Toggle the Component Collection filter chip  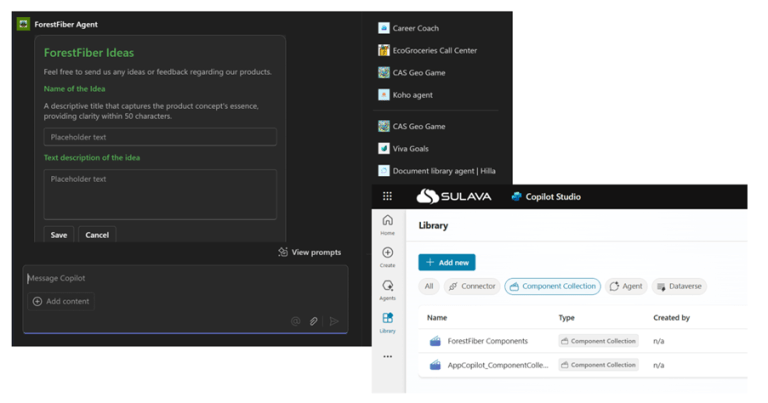(x=552, y=286)
